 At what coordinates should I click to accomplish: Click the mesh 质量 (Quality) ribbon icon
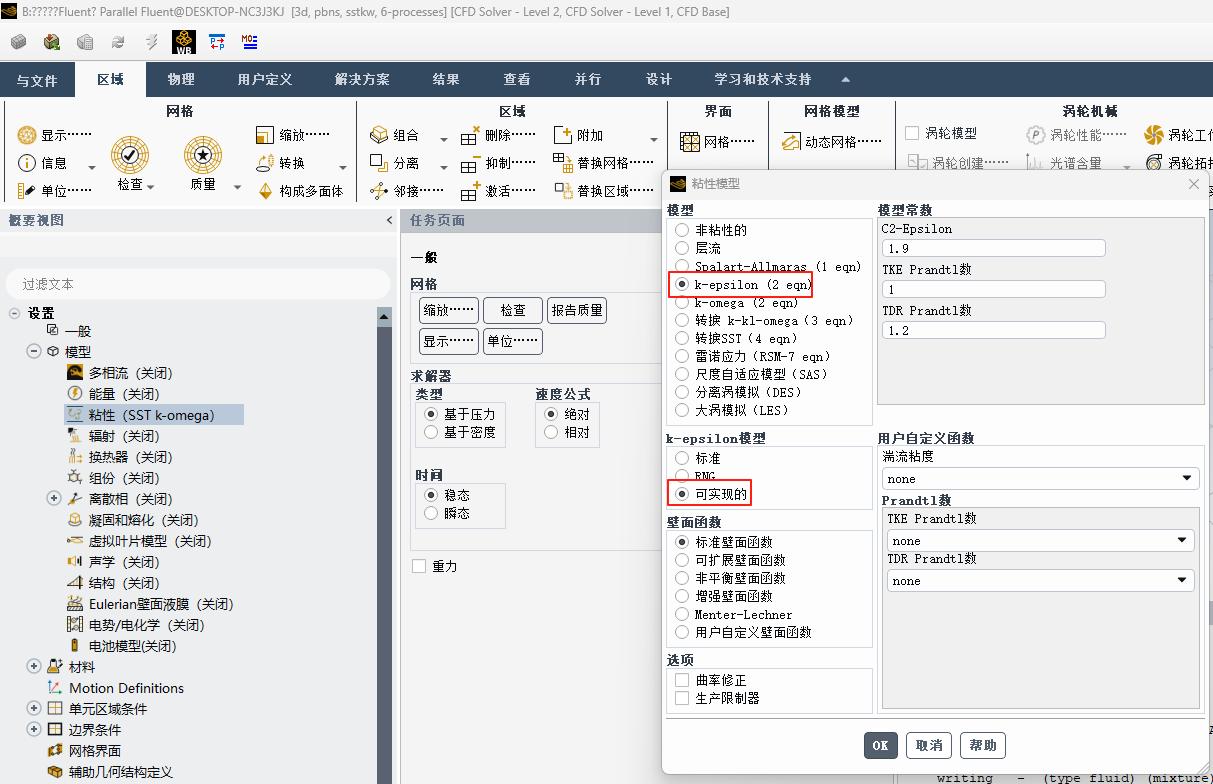click(203, 155)
